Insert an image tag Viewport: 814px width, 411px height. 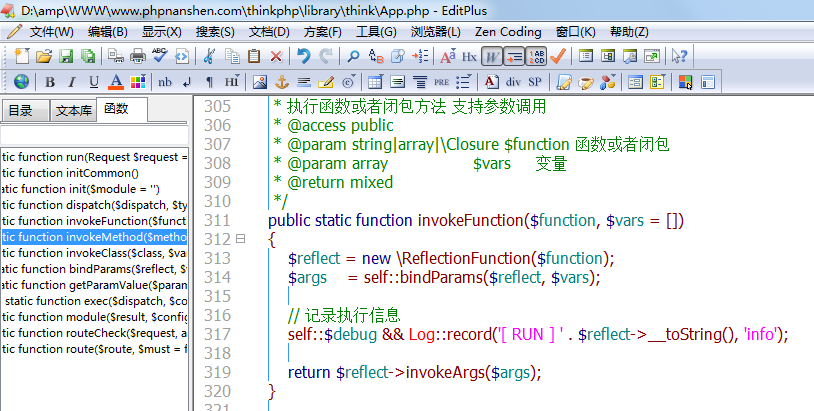coord(260,82)
